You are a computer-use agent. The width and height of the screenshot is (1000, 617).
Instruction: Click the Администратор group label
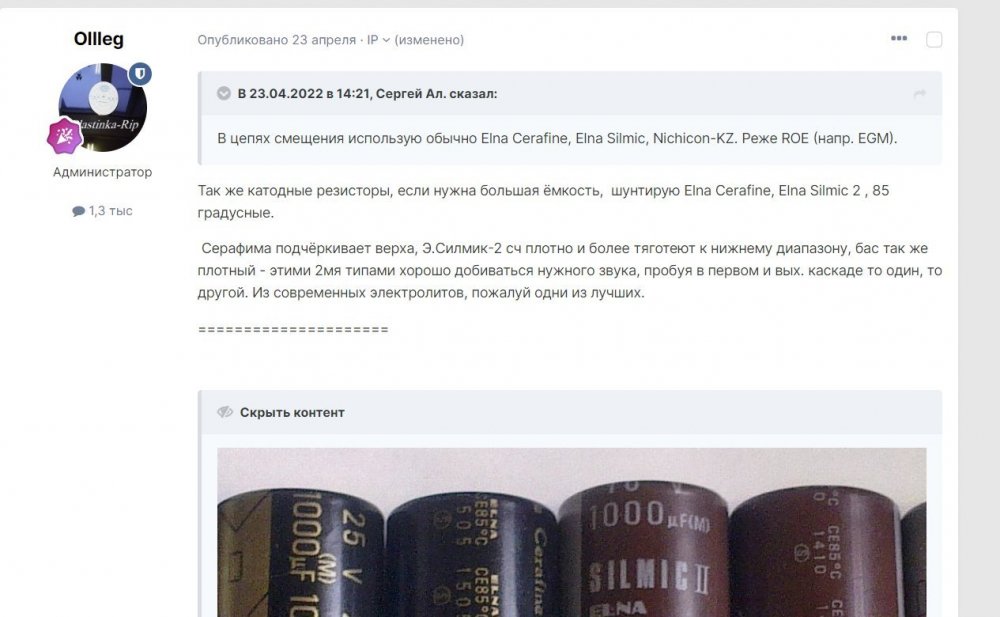(x=103, y=172)
